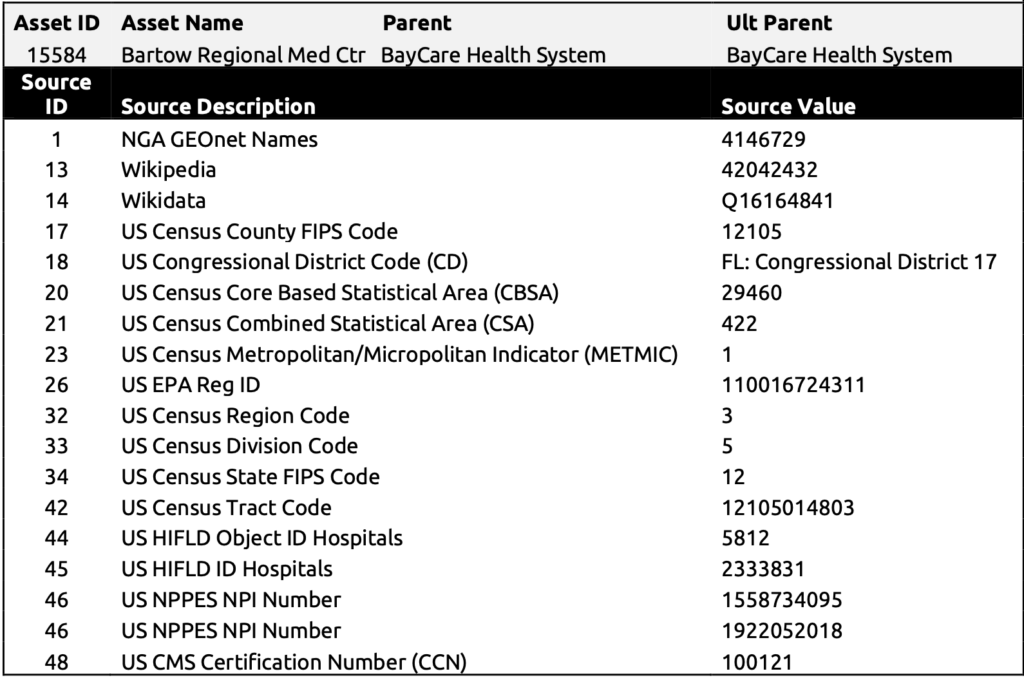Viewport: 1024px width, 678px height.
Task: Click the Asset ID header label
Action: [57, 23]
